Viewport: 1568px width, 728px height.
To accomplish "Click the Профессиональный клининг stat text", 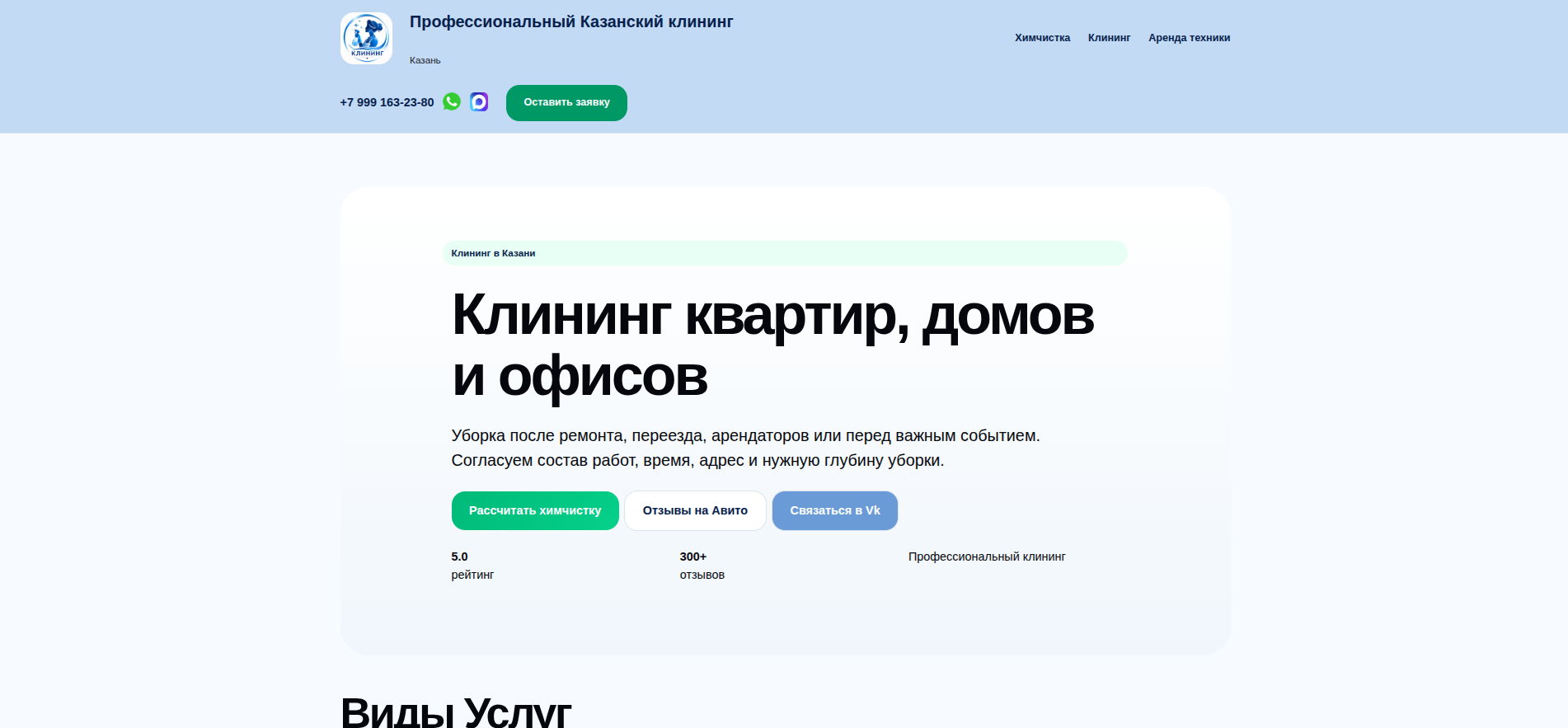I will (987, 557).
